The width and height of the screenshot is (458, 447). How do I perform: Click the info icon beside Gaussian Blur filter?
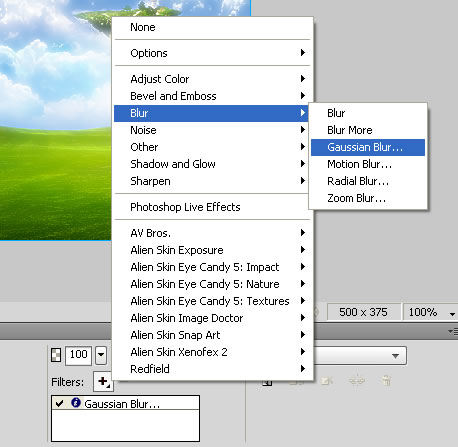(x=76, y=403)
